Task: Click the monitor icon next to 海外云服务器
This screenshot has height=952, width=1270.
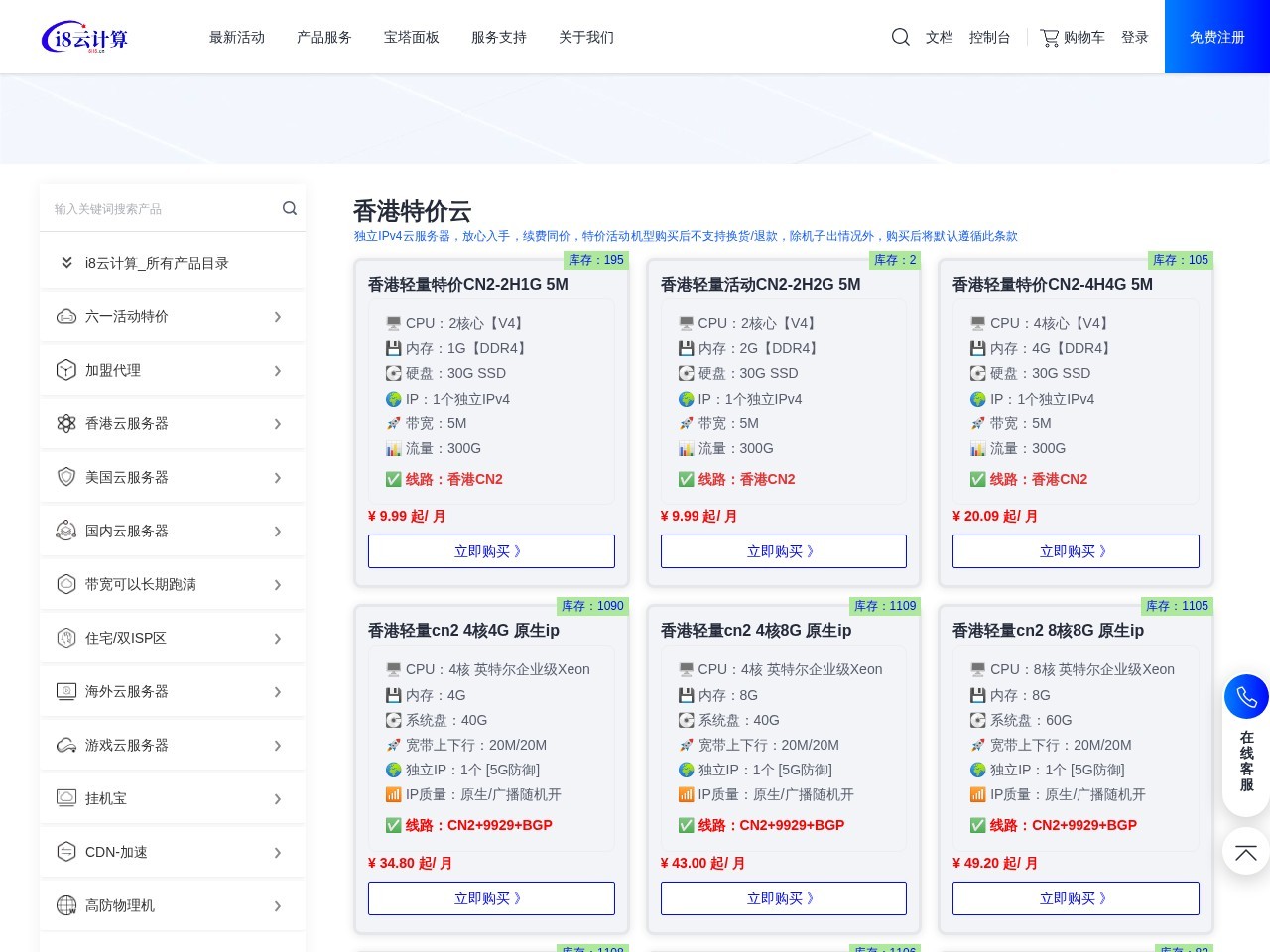Action: tap(66, 691)
